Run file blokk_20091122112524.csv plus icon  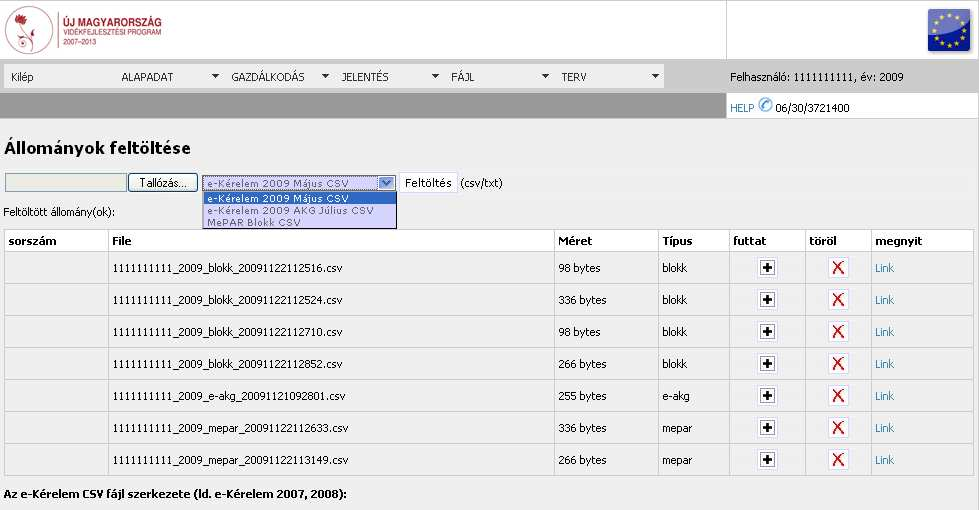point(767,300)
